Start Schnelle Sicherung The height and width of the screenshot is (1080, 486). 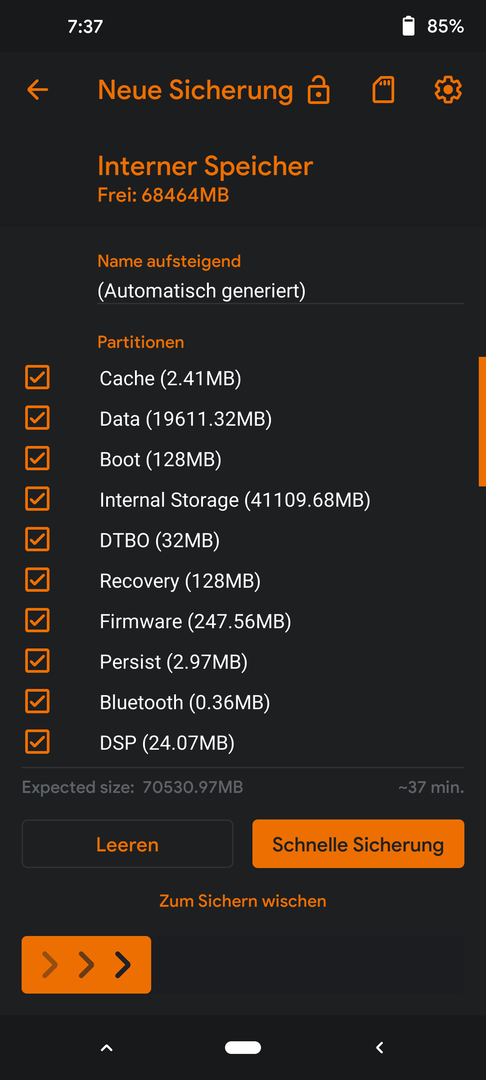[x=358, y=844]
